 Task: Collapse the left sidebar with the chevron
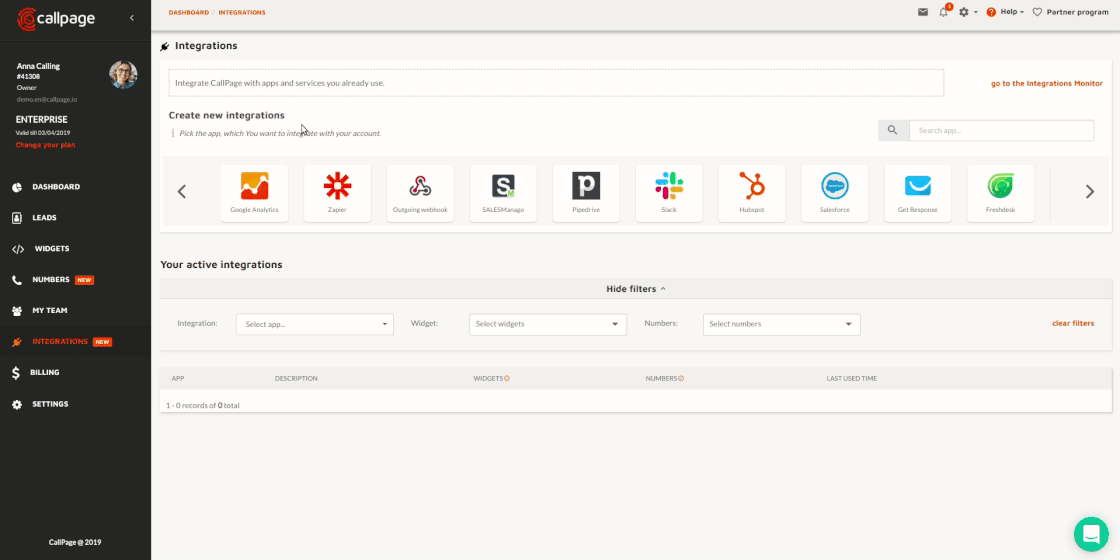point(132,18)
